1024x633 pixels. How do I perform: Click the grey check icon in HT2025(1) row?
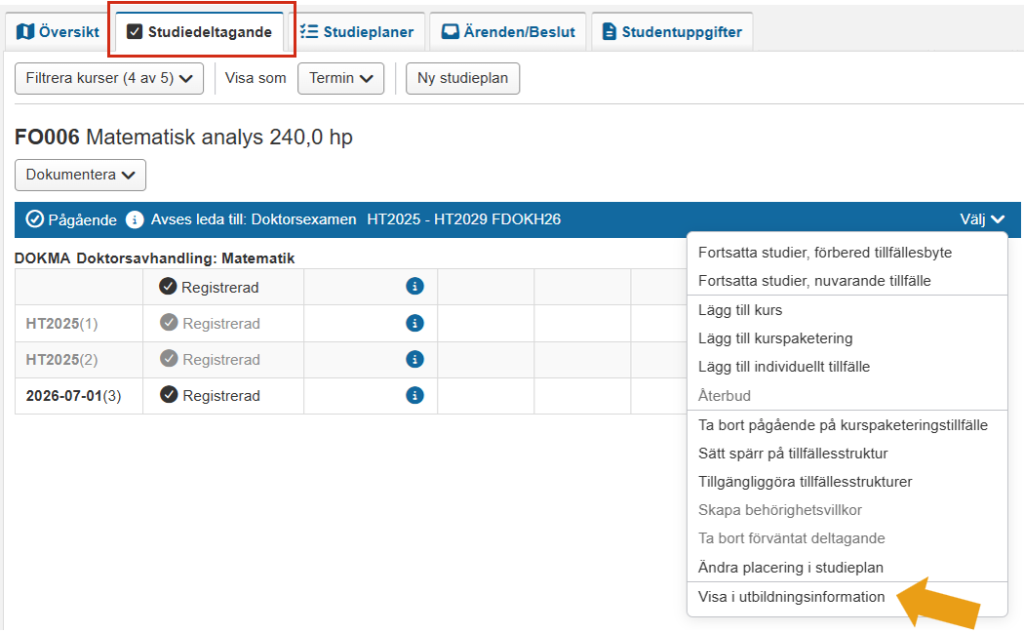169,323
